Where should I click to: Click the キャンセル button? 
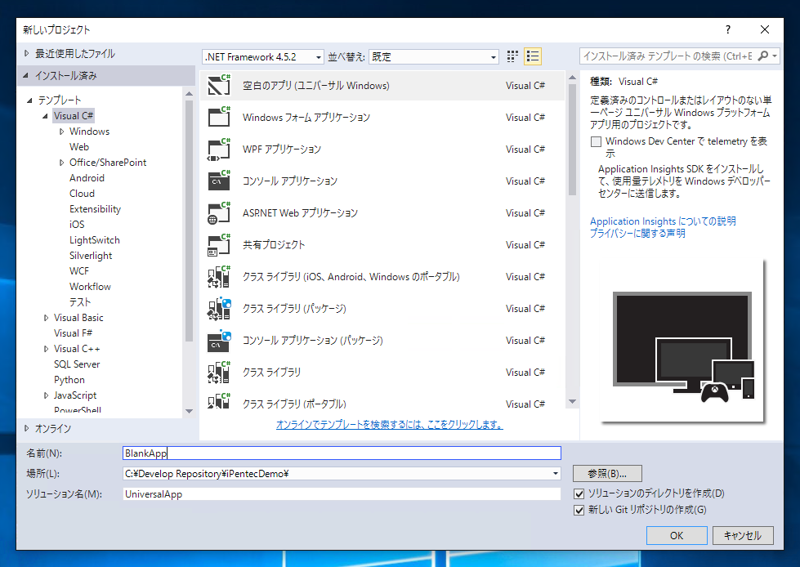[x=743, y=535]
